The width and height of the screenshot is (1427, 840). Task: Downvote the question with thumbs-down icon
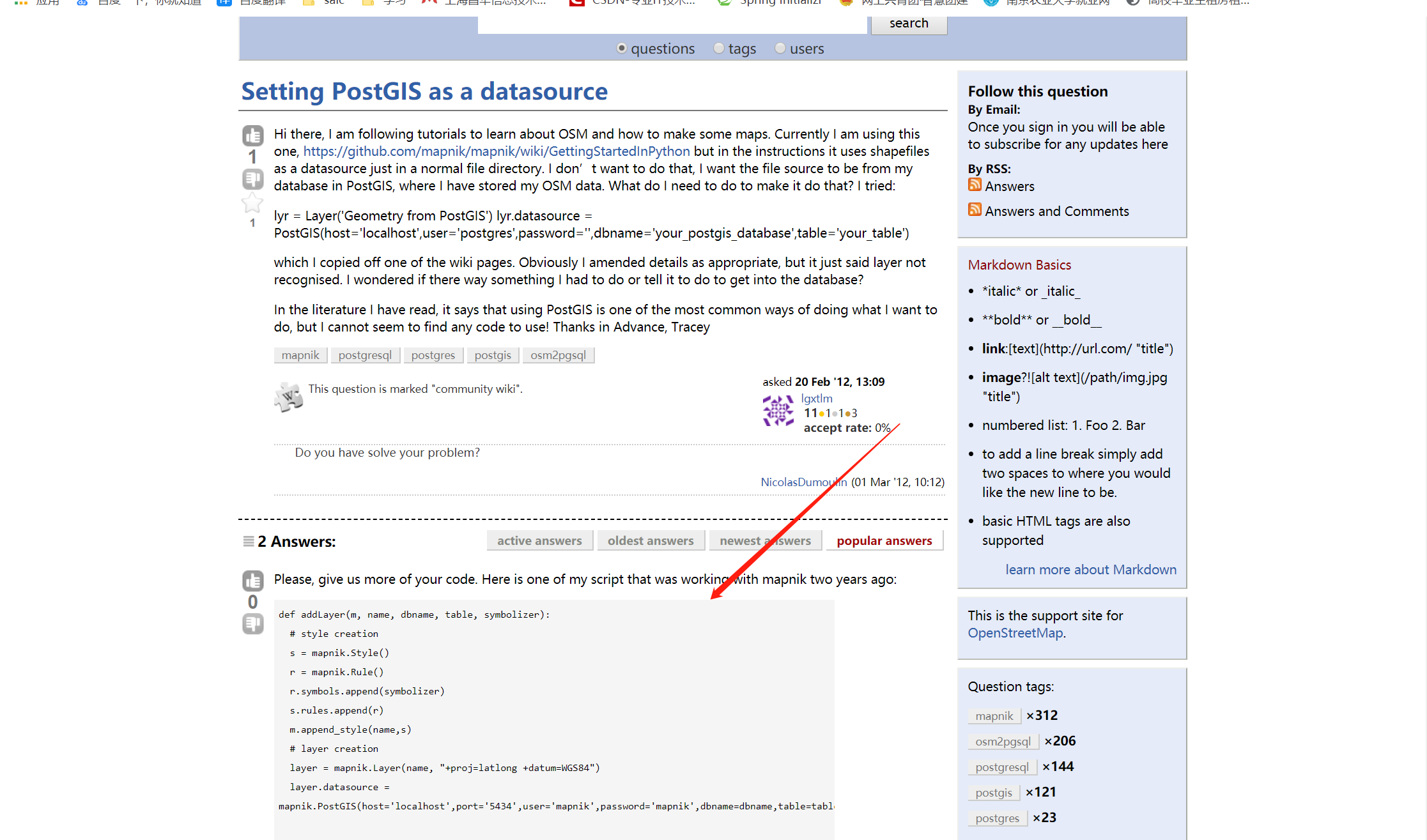(252, 179)
